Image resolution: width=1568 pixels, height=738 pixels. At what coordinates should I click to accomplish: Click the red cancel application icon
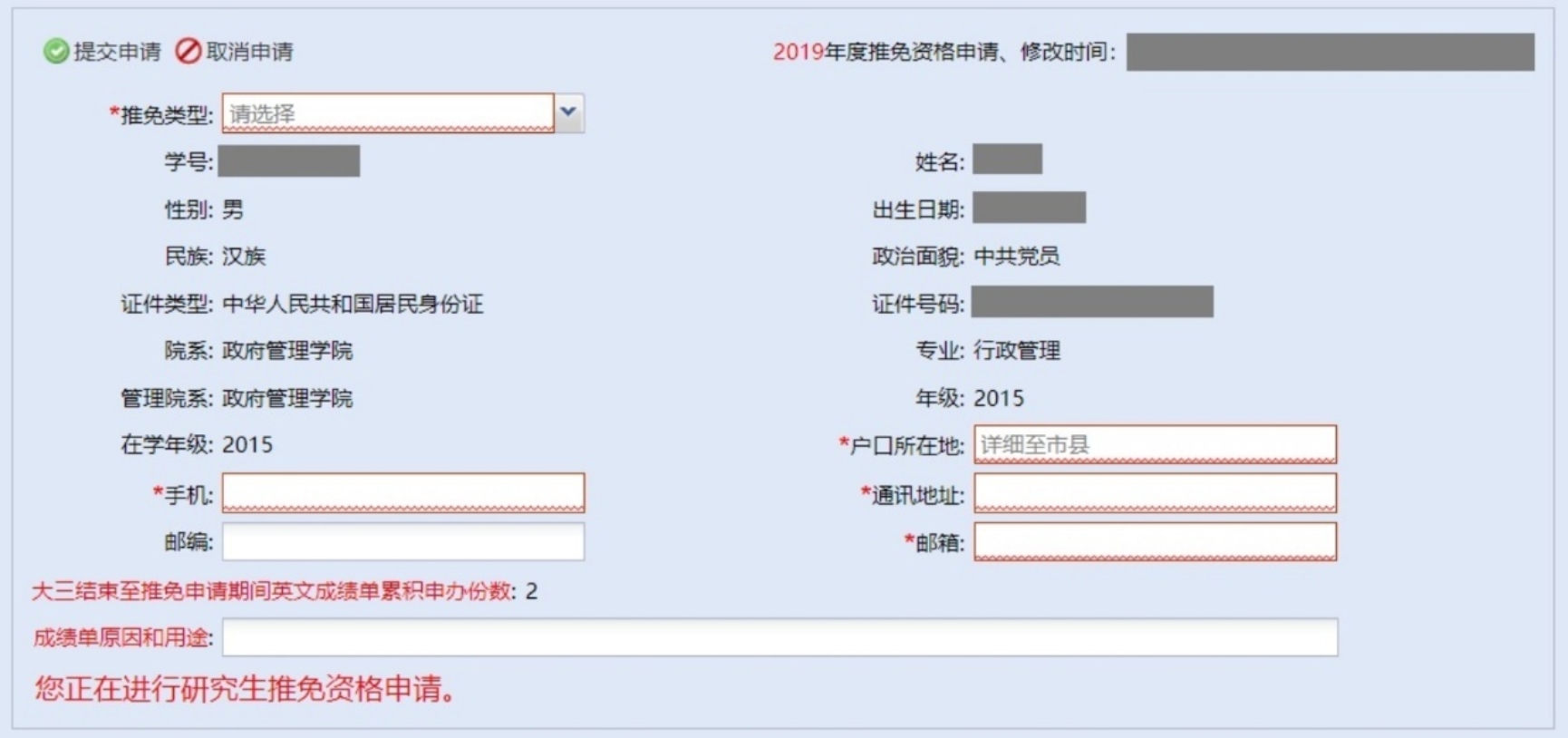[188, 52]
